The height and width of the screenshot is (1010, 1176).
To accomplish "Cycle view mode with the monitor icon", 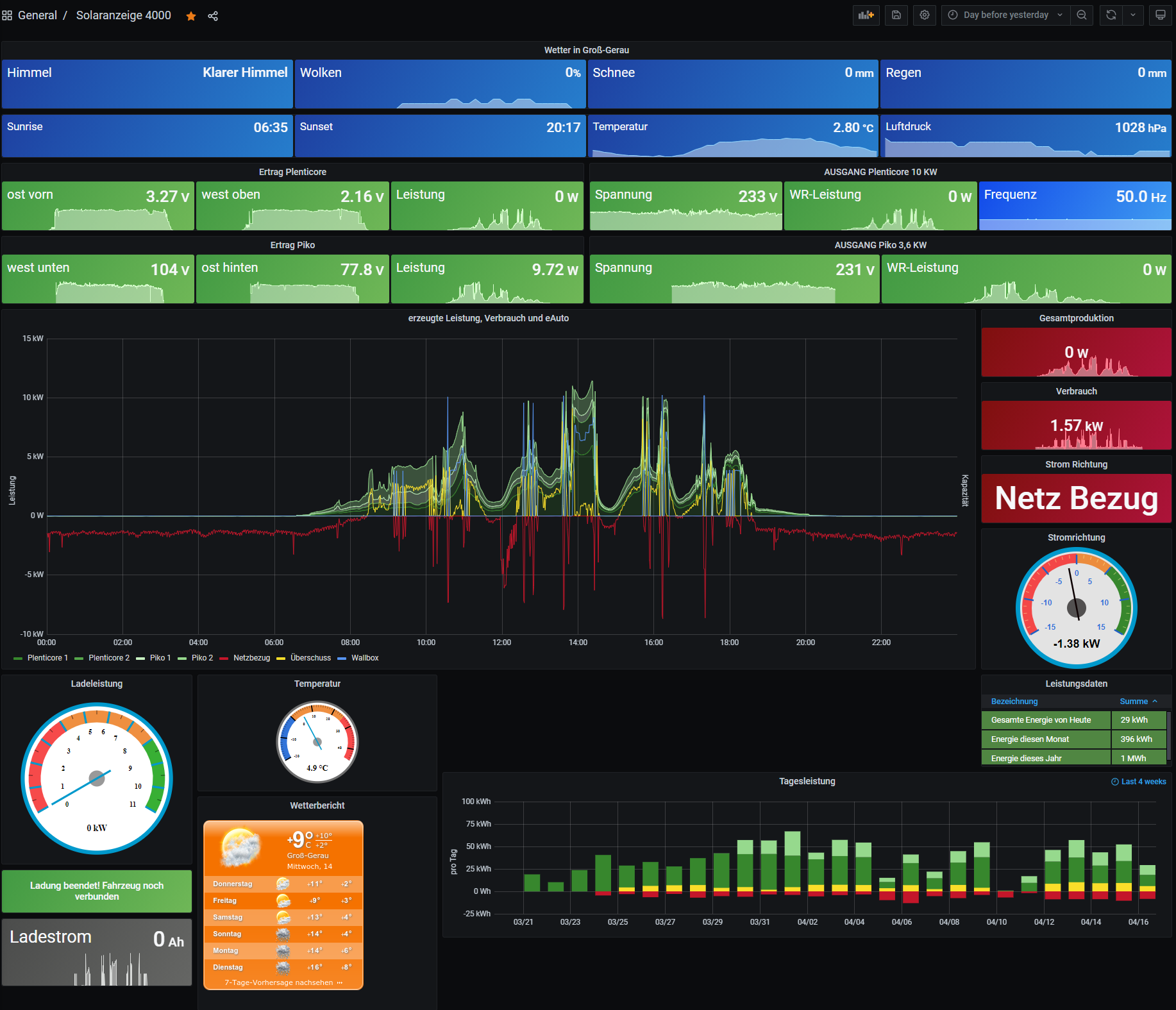I will [x=1160, y=15].
